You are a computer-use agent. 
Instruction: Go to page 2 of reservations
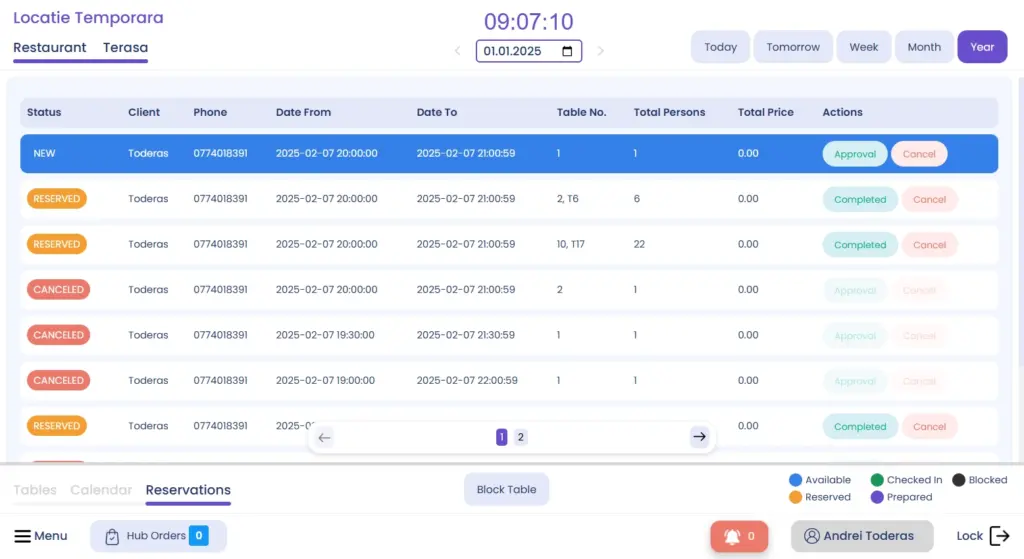pyautogui.click(x=520, y=437)
